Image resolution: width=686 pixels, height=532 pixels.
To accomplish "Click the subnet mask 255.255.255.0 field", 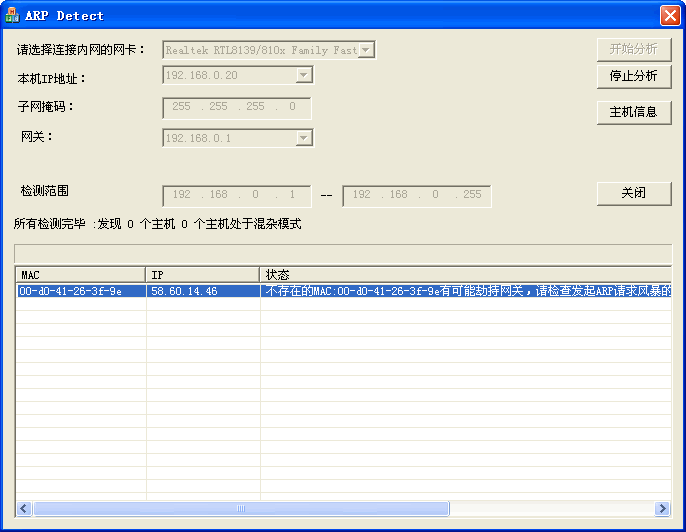I will click(x=237, y=108).
